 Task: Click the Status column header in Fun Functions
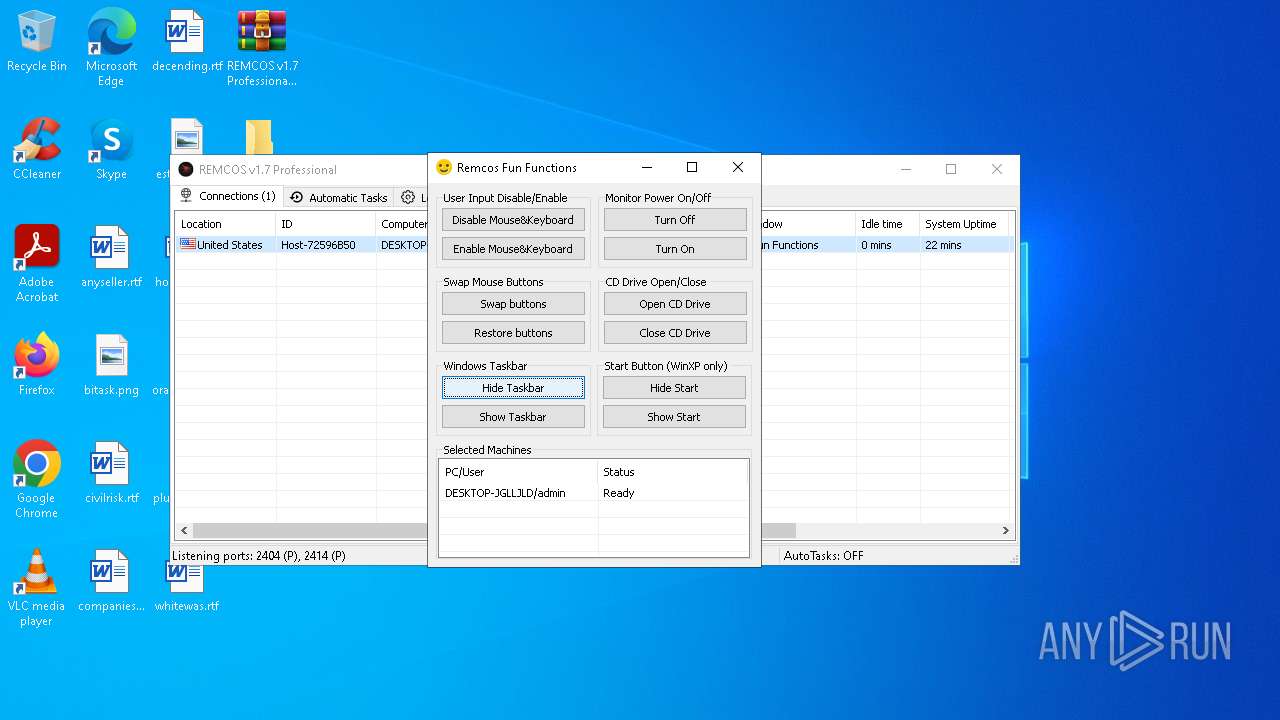(673, 472)
